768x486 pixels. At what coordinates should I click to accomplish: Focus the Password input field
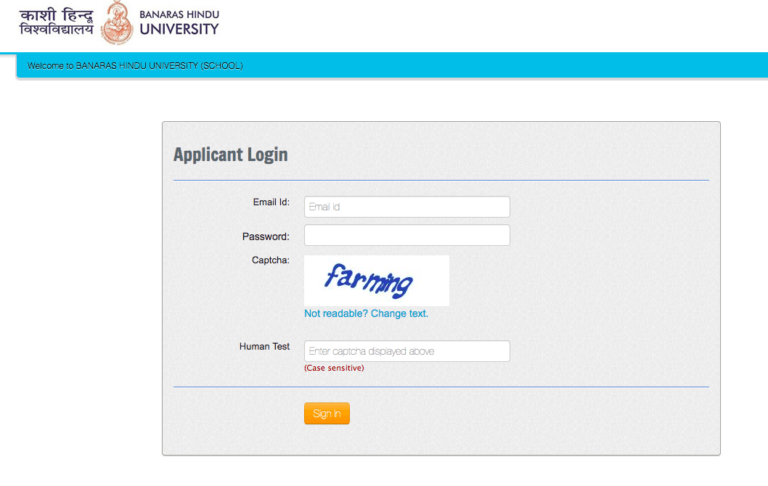tap(406, 235)
